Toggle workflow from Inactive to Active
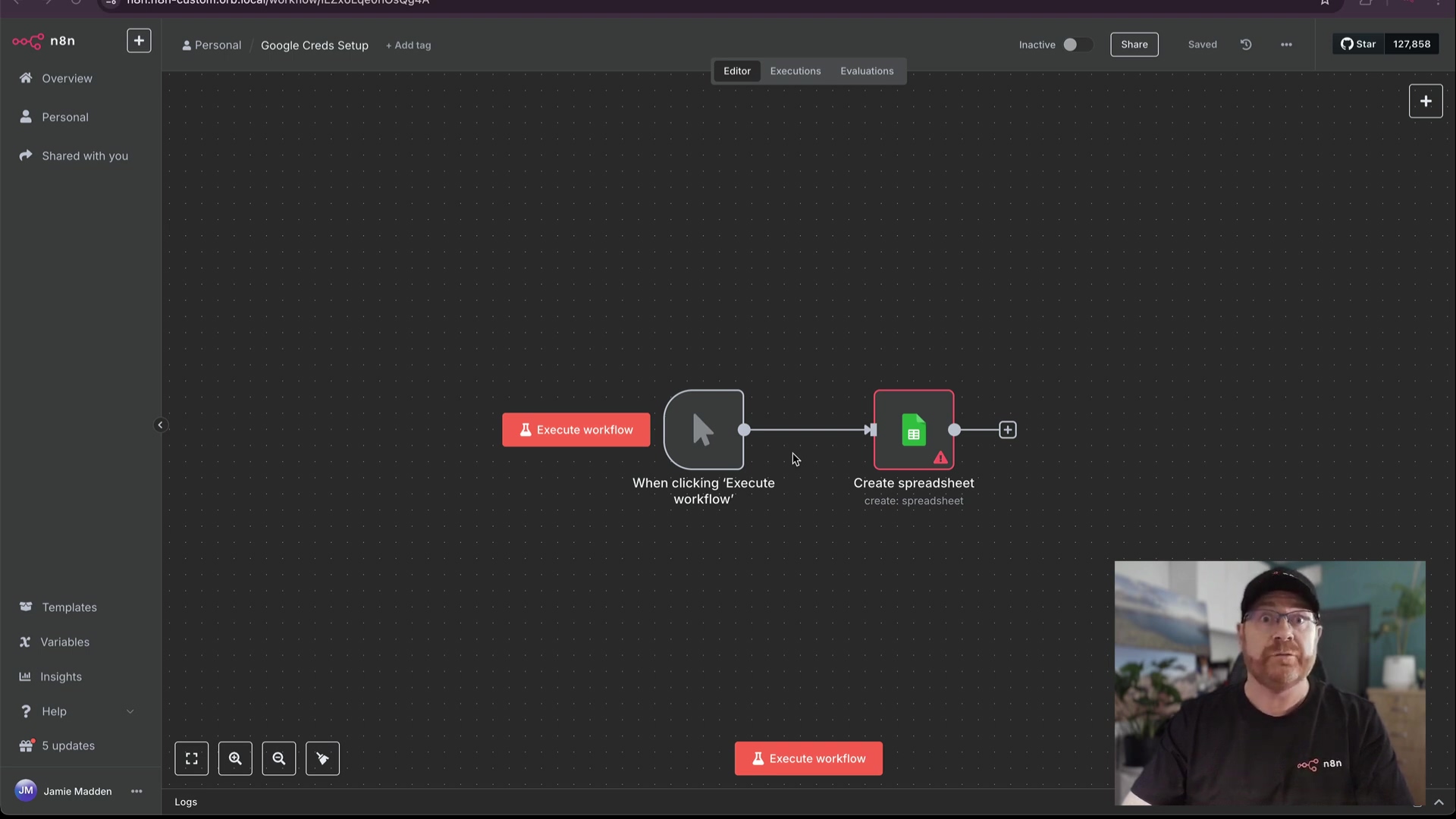Viewport: 1456px width, 819px height. pyautogui.click(x=1076, y=45)
